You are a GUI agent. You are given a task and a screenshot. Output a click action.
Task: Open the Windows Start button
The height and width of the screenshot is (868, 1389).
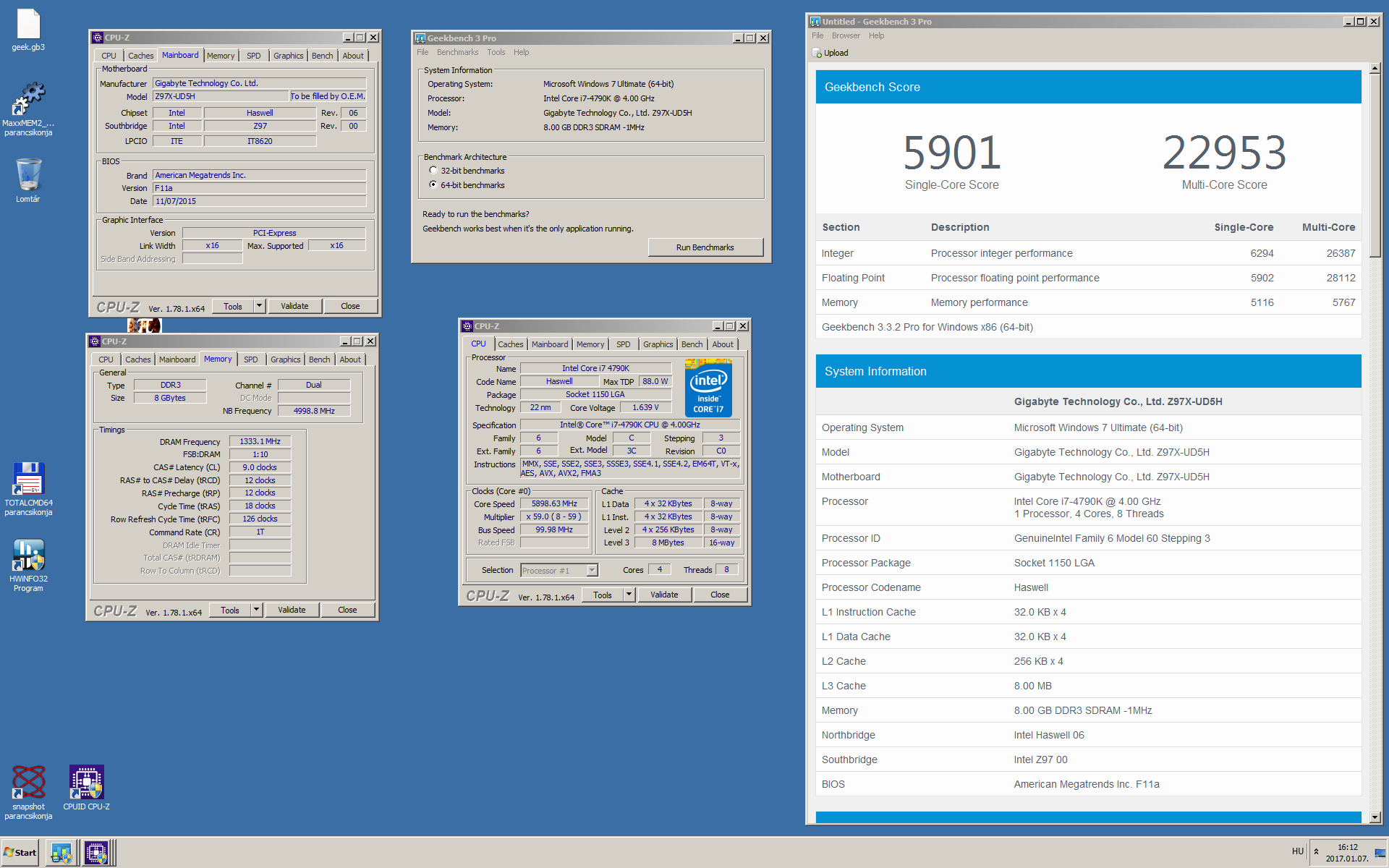(x=20, y=853)
